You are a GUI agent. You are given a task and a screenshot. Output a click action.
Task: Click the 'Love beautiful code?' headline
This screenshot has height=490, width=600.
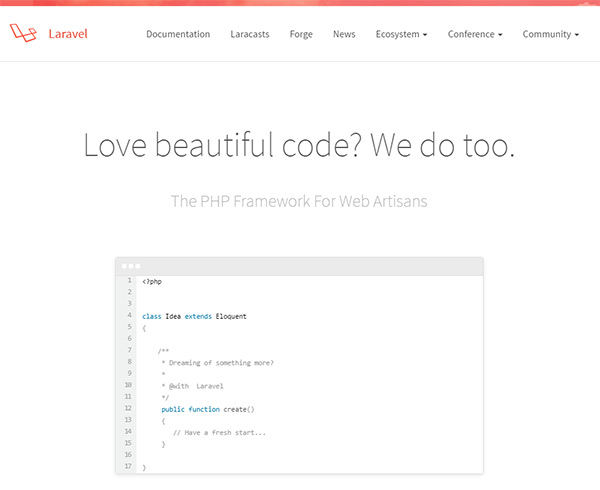click(299, 146)
